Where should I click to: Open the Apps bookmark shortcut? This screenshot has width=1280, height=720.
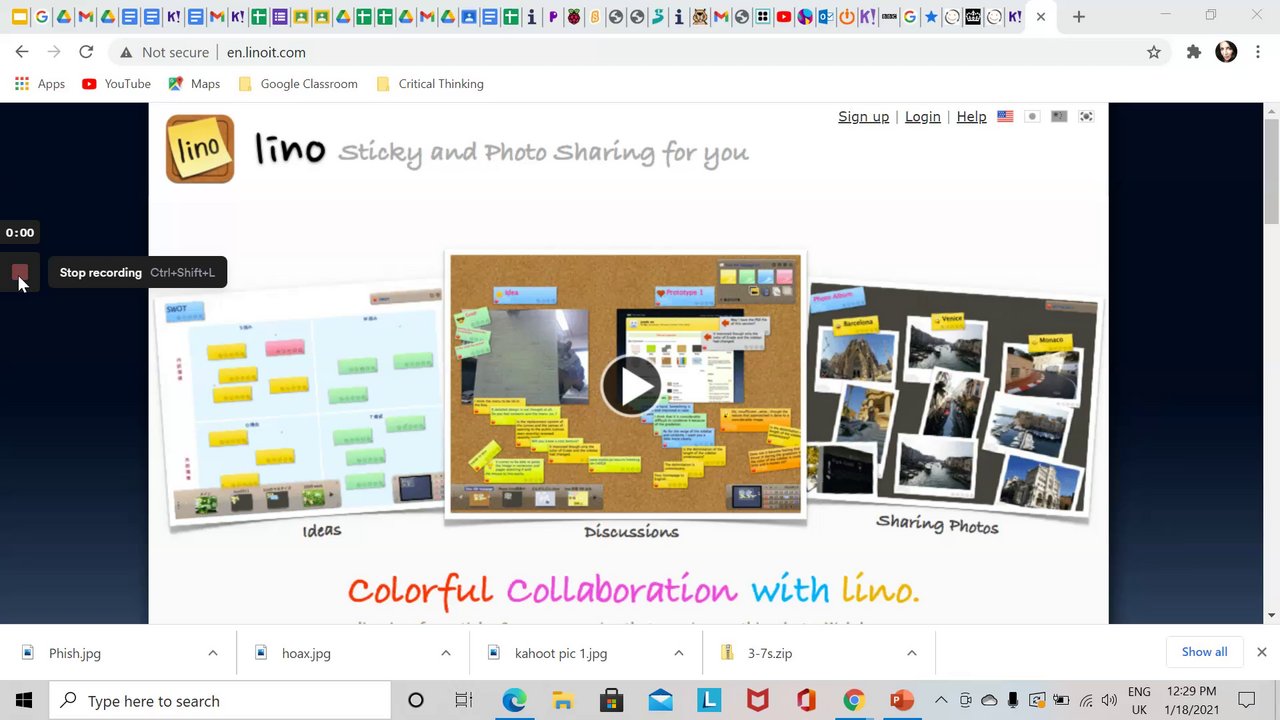pyautogui.click(x=40, y=84)
